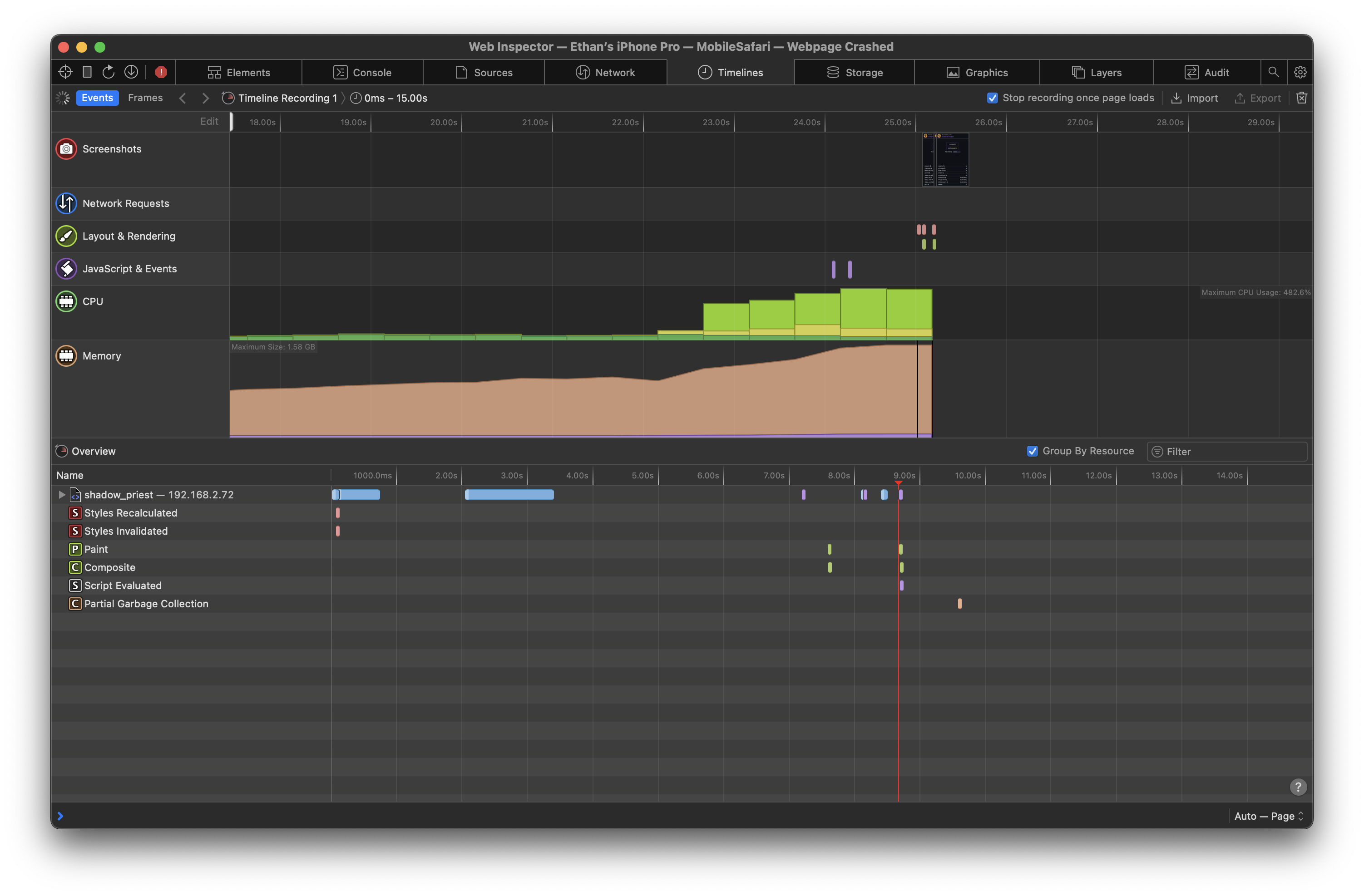Click Edit in timeline header
The image size is (1364, 896).
coord(208,122)
